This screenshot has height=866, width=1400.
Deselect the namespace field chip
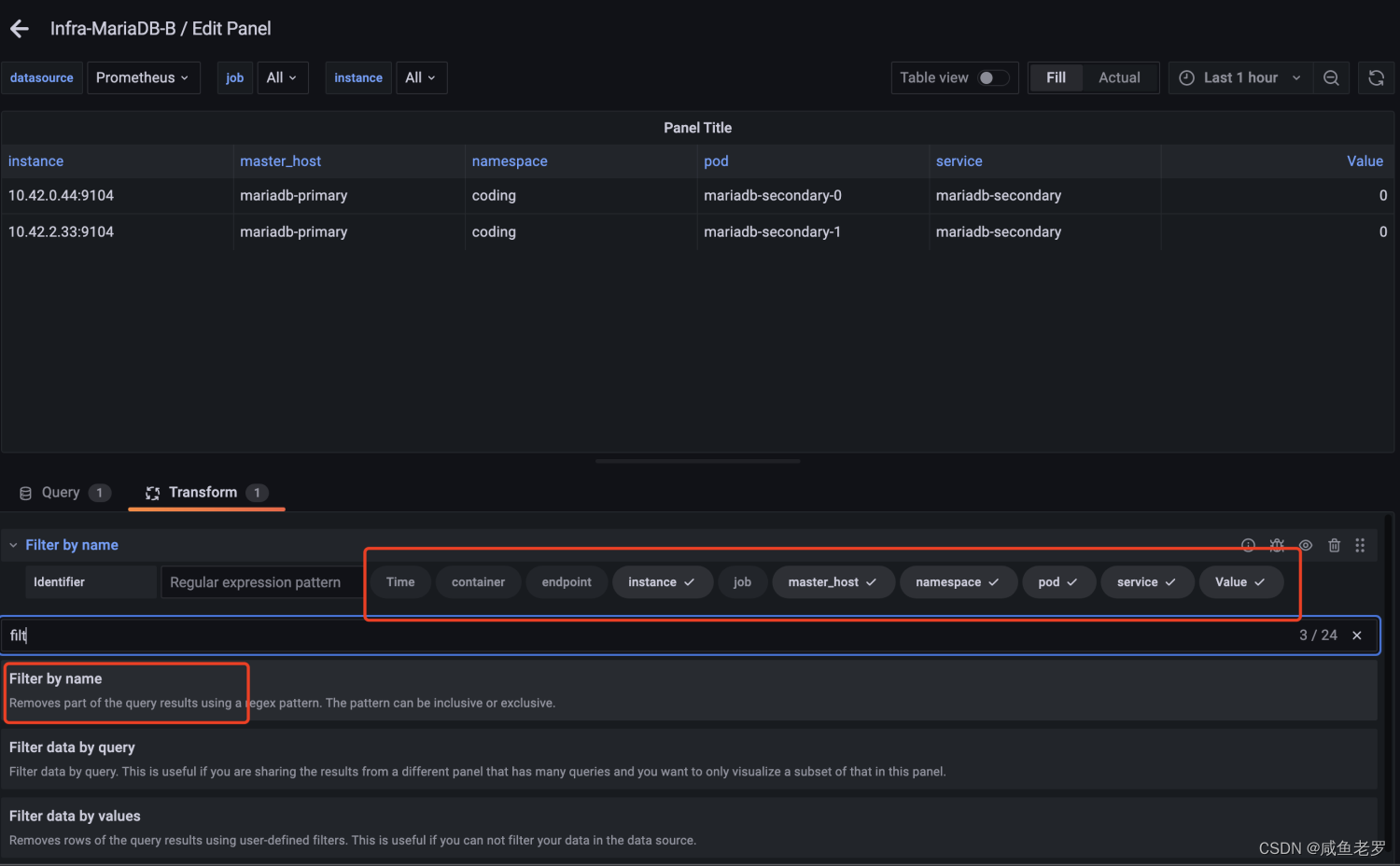(958, 582)
